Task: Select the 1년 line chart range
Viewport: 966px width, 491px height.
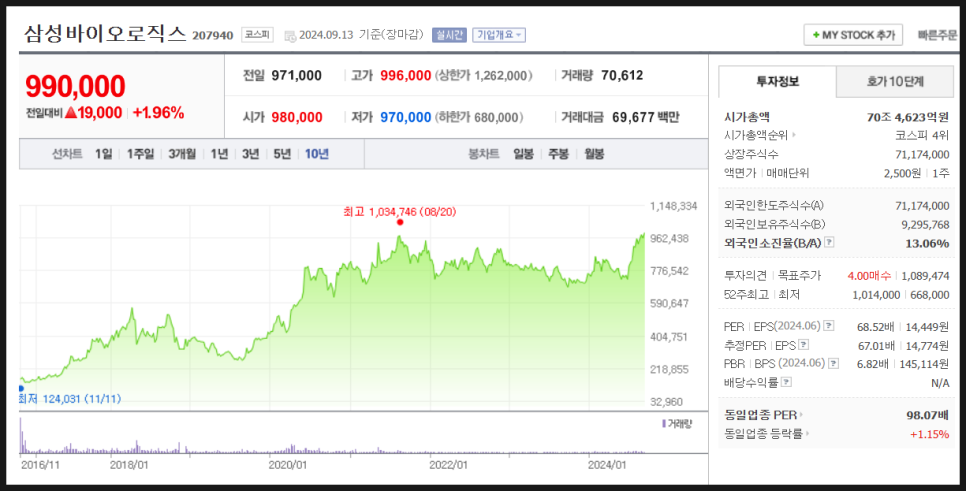Action: [x=219, y=154]
